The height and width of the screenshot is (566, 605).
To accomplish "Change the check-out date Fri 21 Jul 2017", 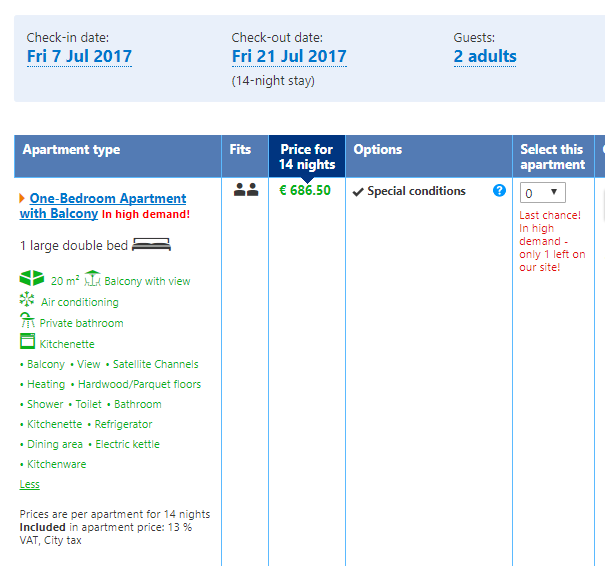I will coord(289,57).
